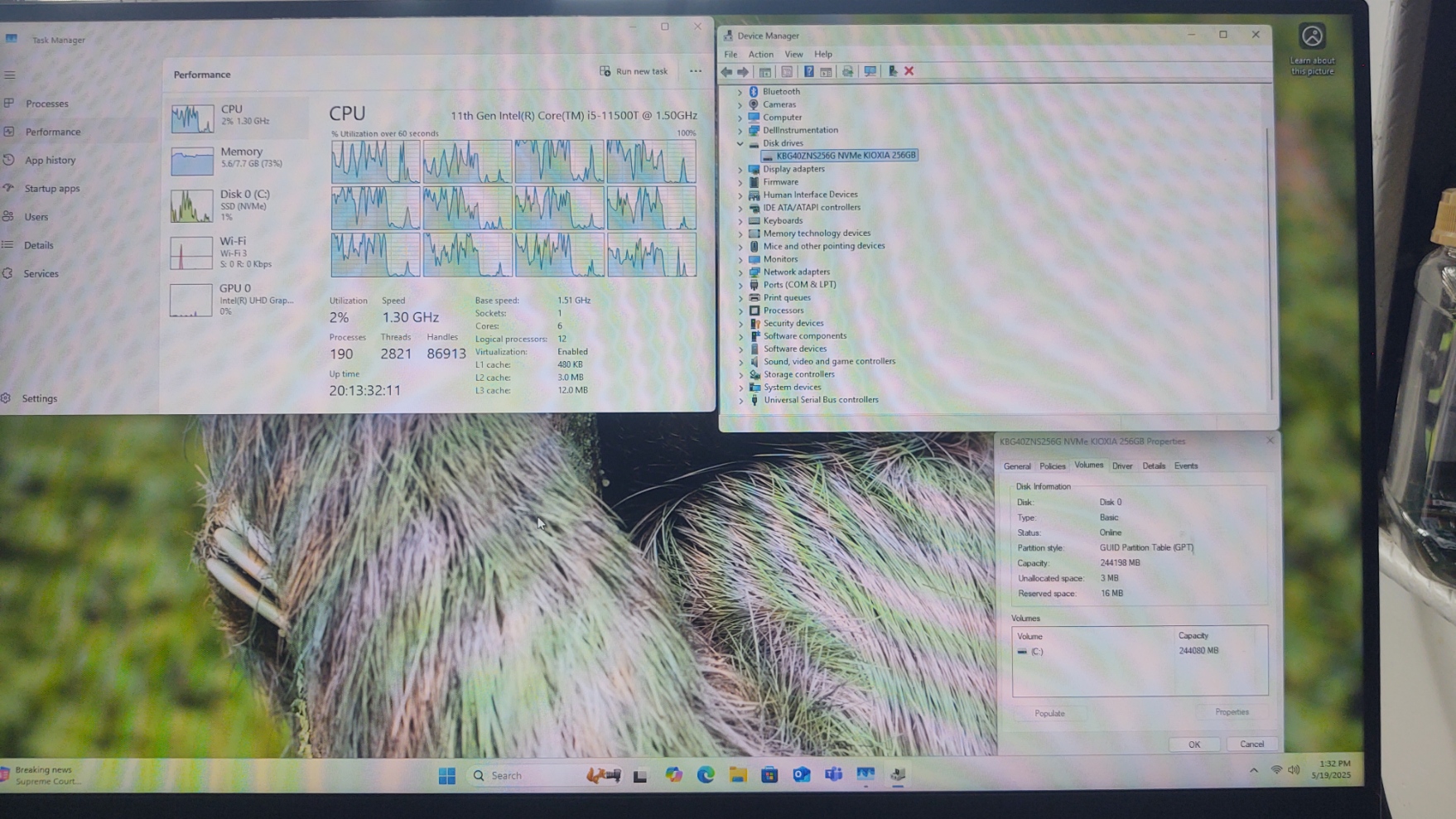Click the Run new task button
Viewport: 1456px width, 819px height.
click(634, 71)
